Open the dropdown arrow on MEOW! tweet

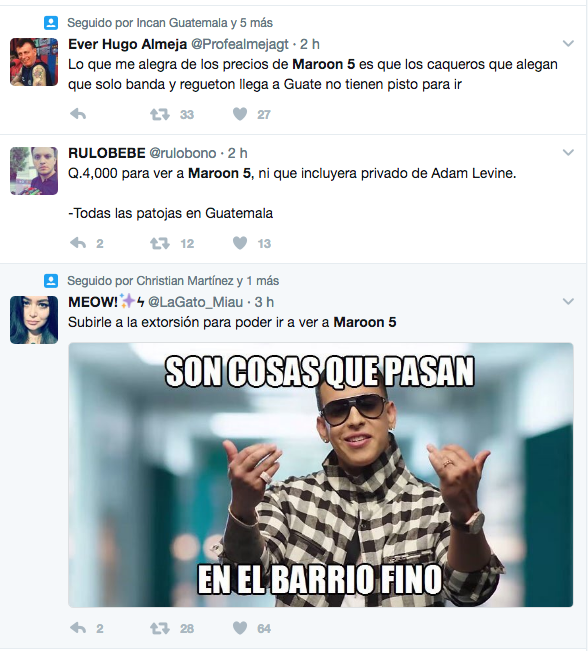pos(568,301)
